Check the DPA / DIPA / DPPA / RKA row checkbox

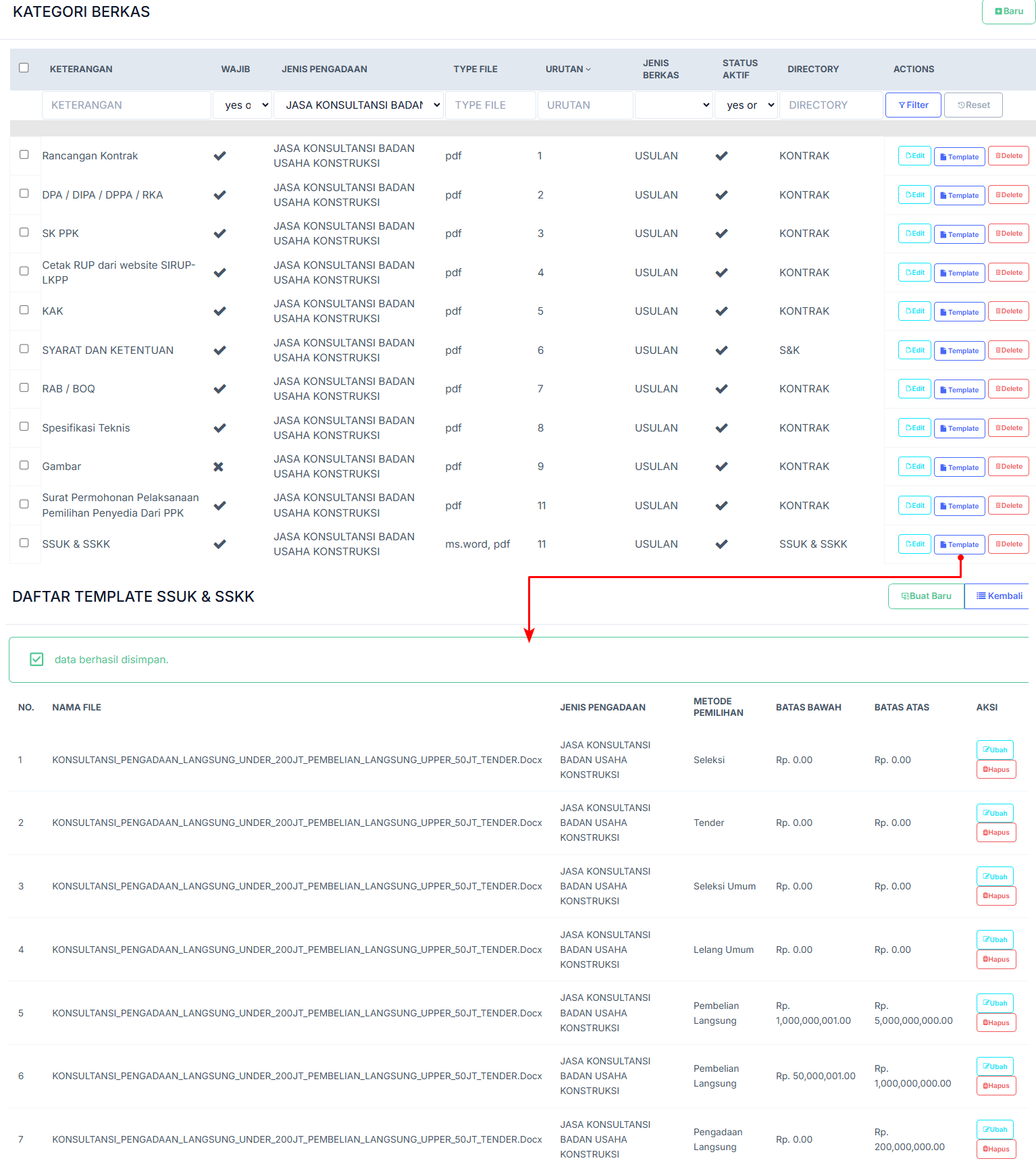coord(24,194)
